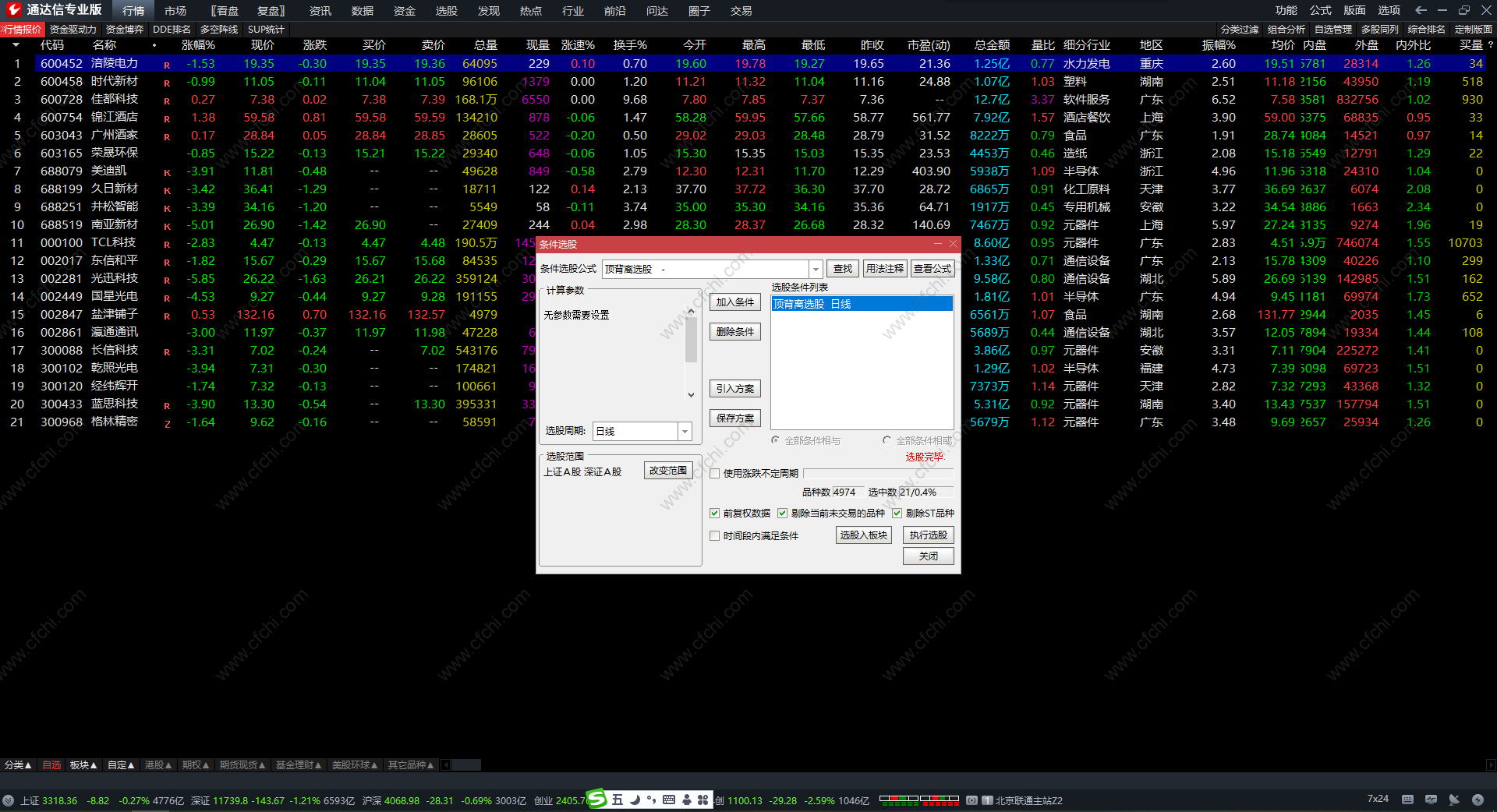The width and height of the screenshot is (1497, 812).
Task: Toggle 时间段内满足条件 checkbox
Action: [714, 535]
